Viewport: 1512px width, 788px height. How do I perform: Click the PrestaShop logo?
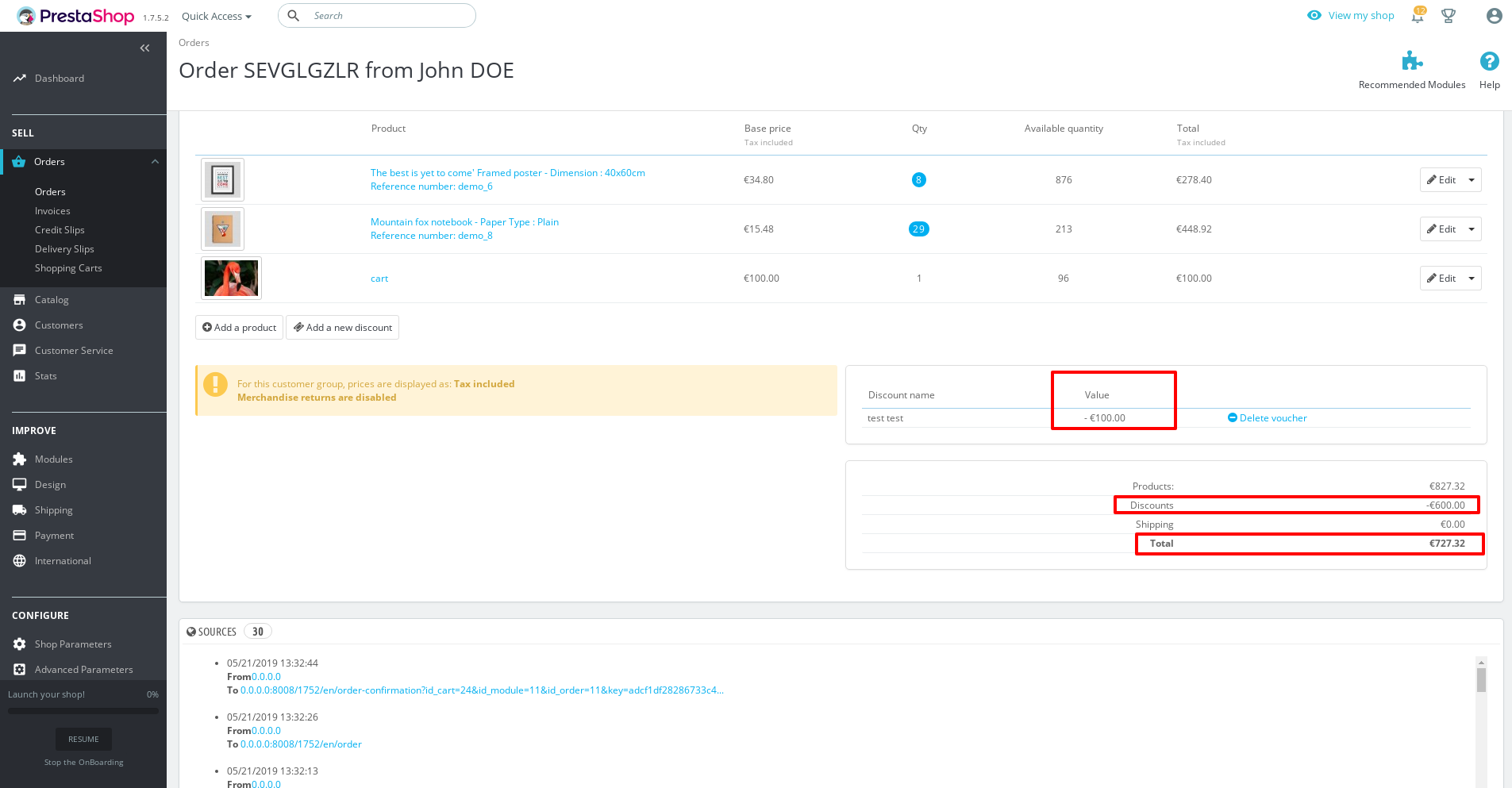pyautogui.click(x=75, y=16)
